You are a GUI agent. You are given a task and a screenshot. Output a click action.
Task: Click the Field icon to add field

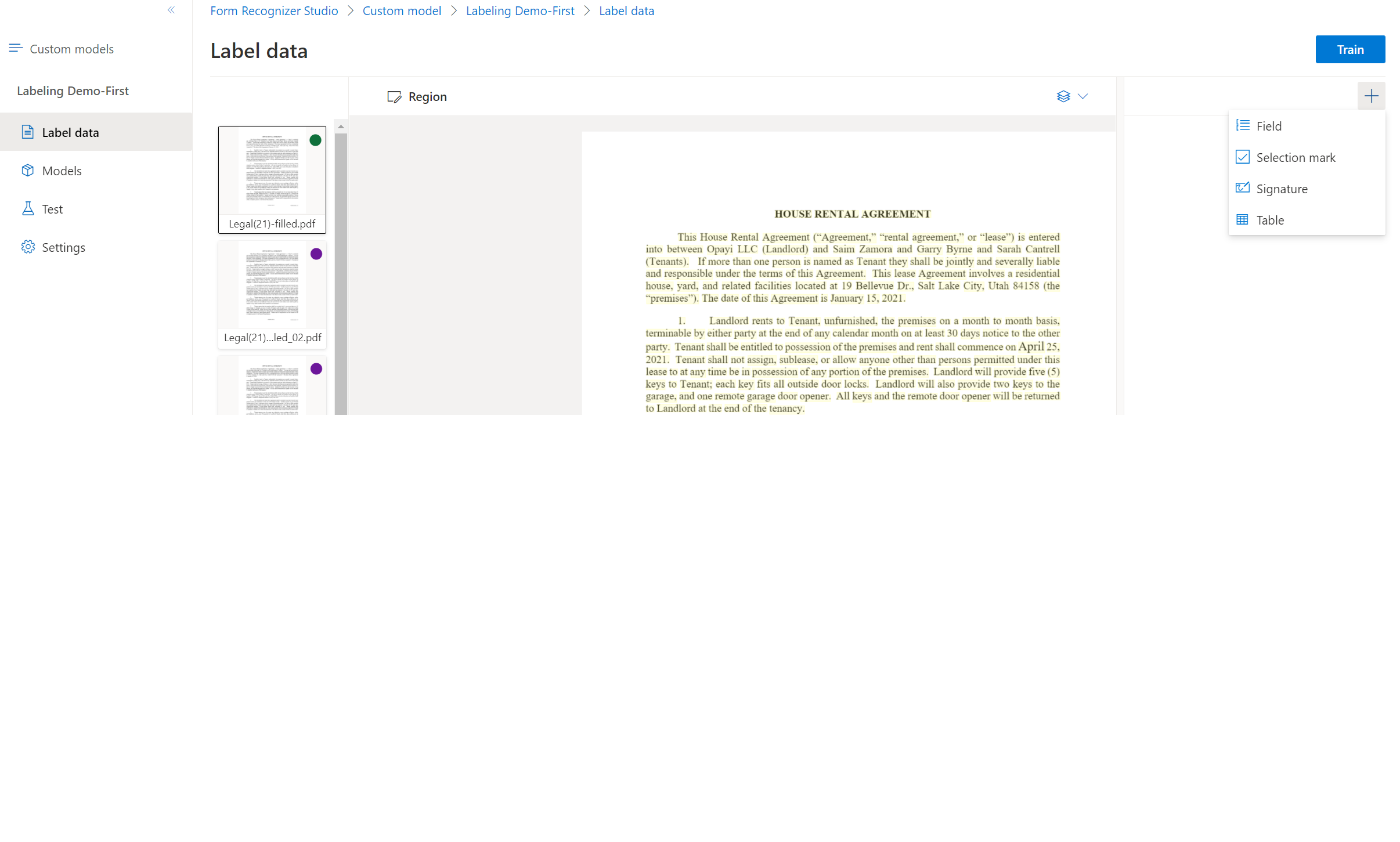pyautogui.click(x=1243, y=125)
